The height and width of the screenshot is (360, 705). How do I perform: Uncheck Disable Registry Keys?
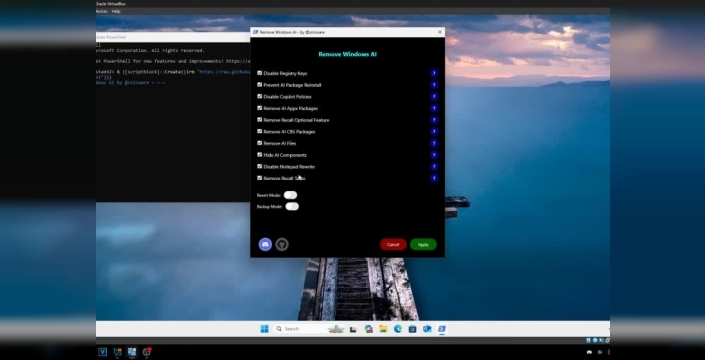click(x=259, y=73)
